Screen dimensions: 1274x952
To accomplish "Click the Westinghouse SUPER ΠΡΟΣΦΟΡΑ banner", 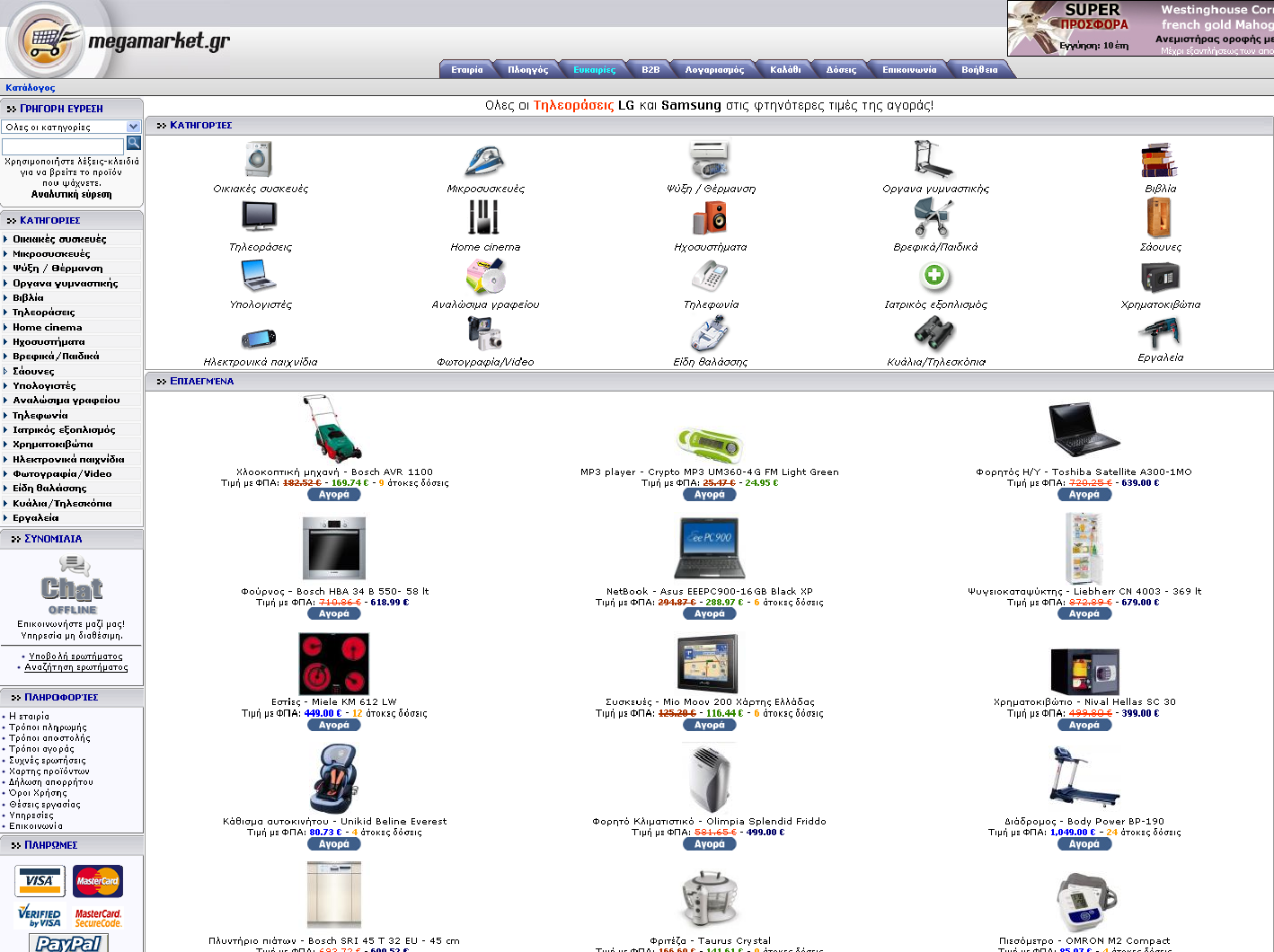I will (1140, 28).
